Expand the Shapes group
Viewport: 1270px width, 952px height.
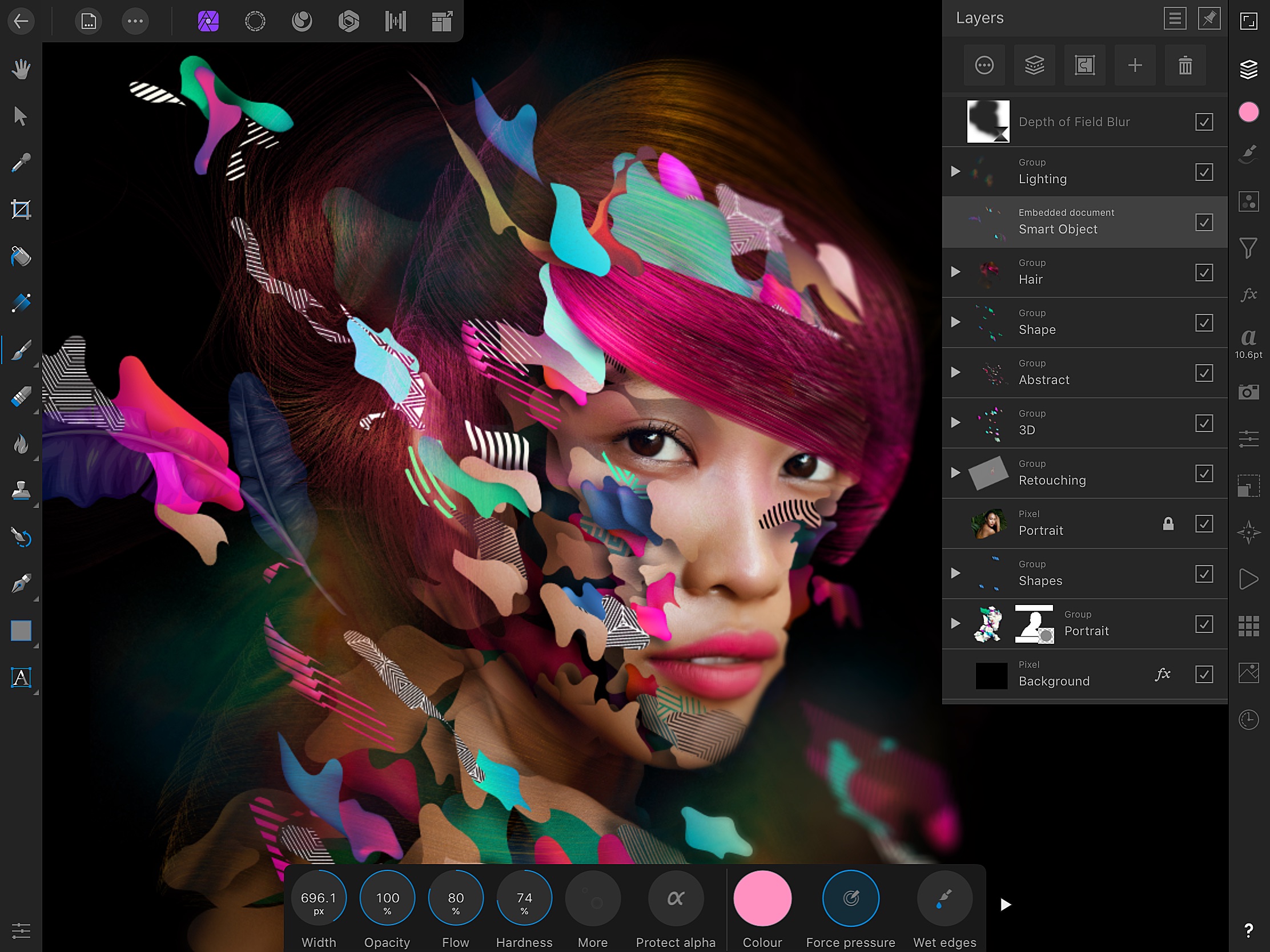[955, 573]
